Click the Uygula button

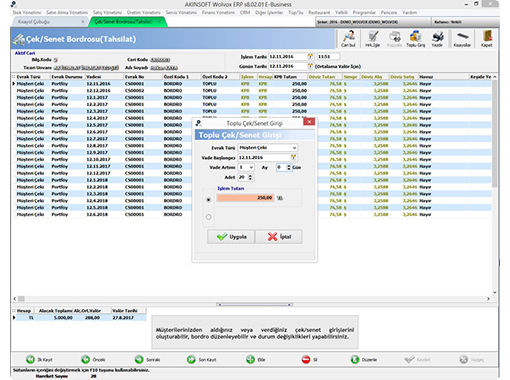(231, 237)
